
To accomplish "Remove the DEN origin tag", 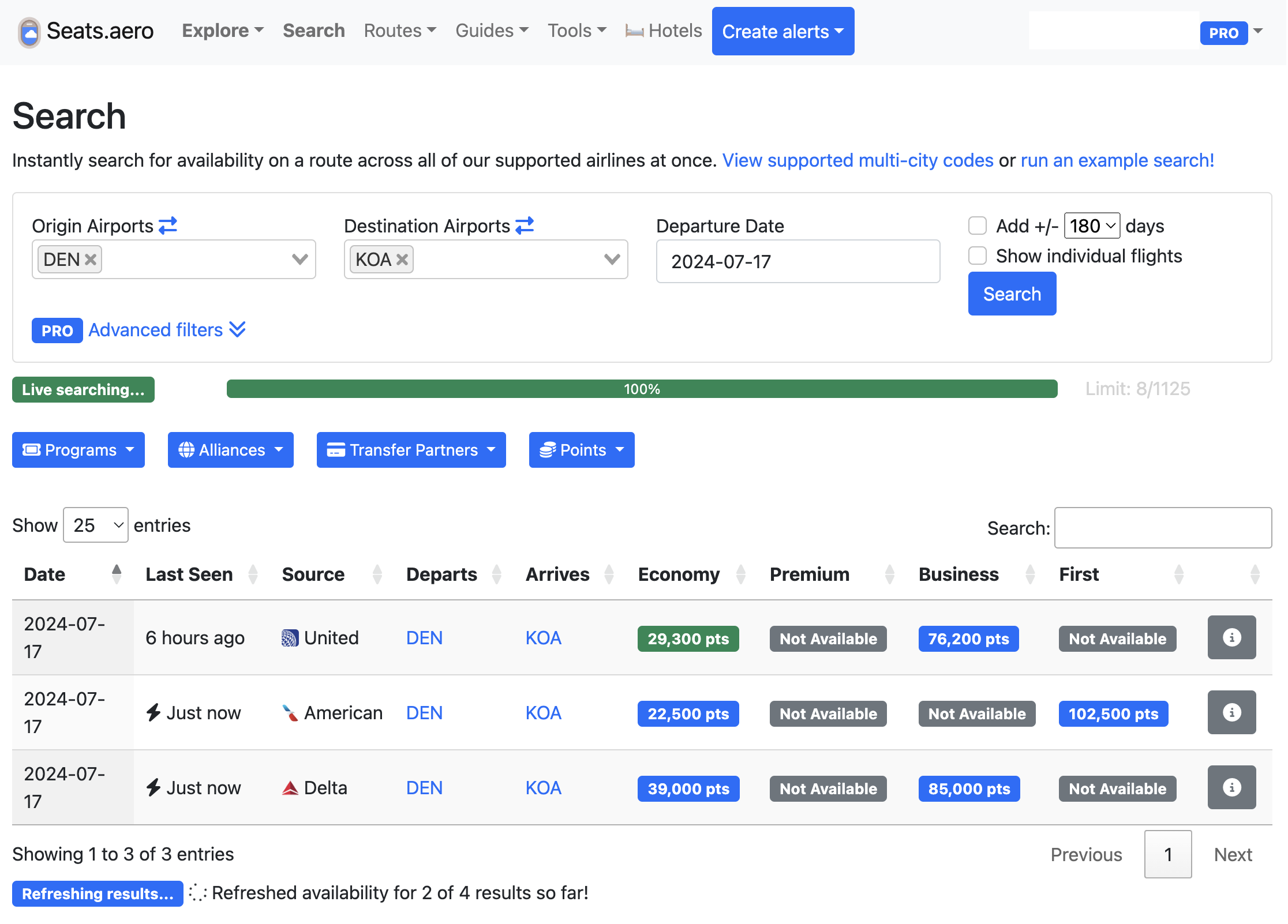I will click(91, 260).
